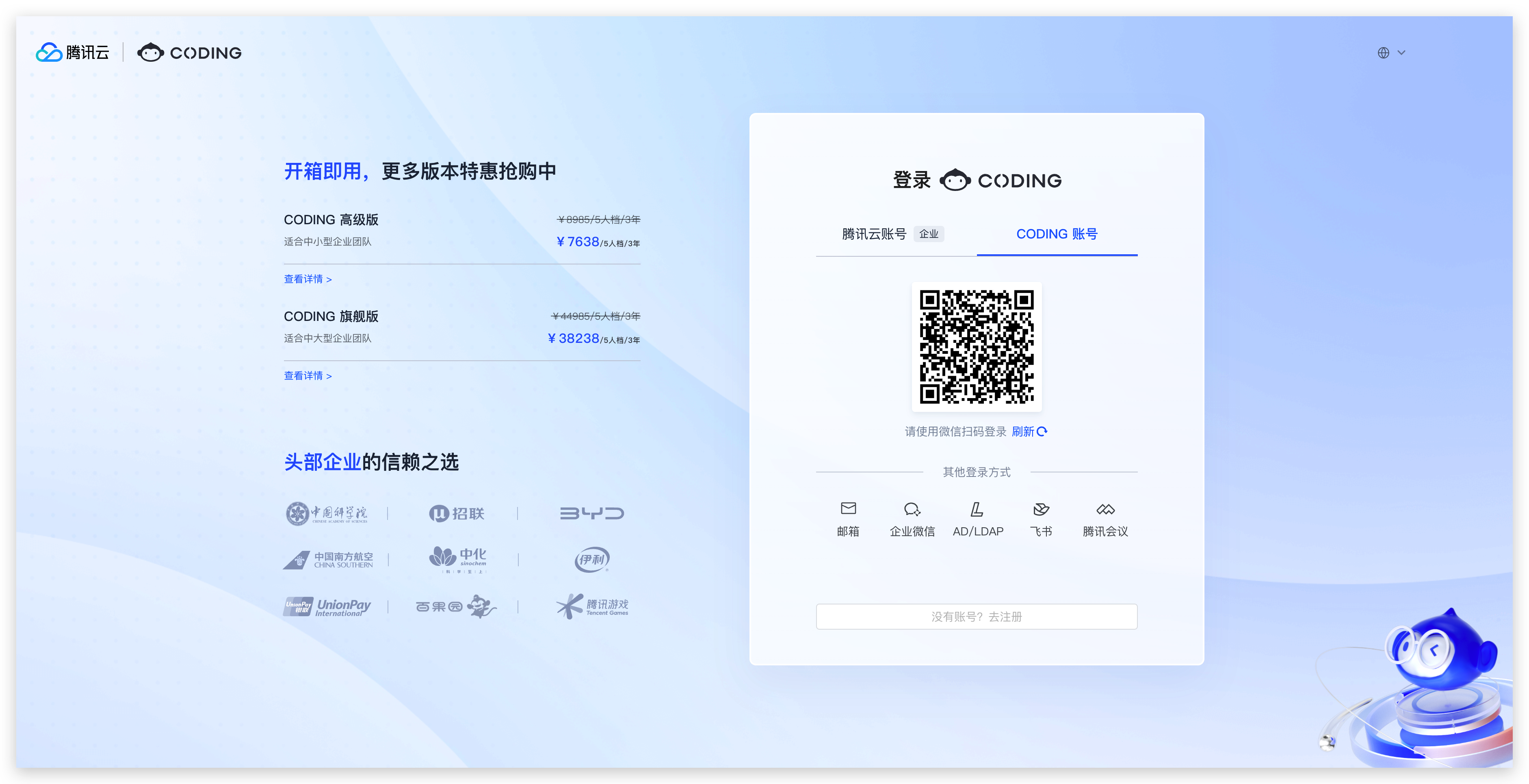
Task: Click the 百果园 company logo
Action: click(456, 606)
